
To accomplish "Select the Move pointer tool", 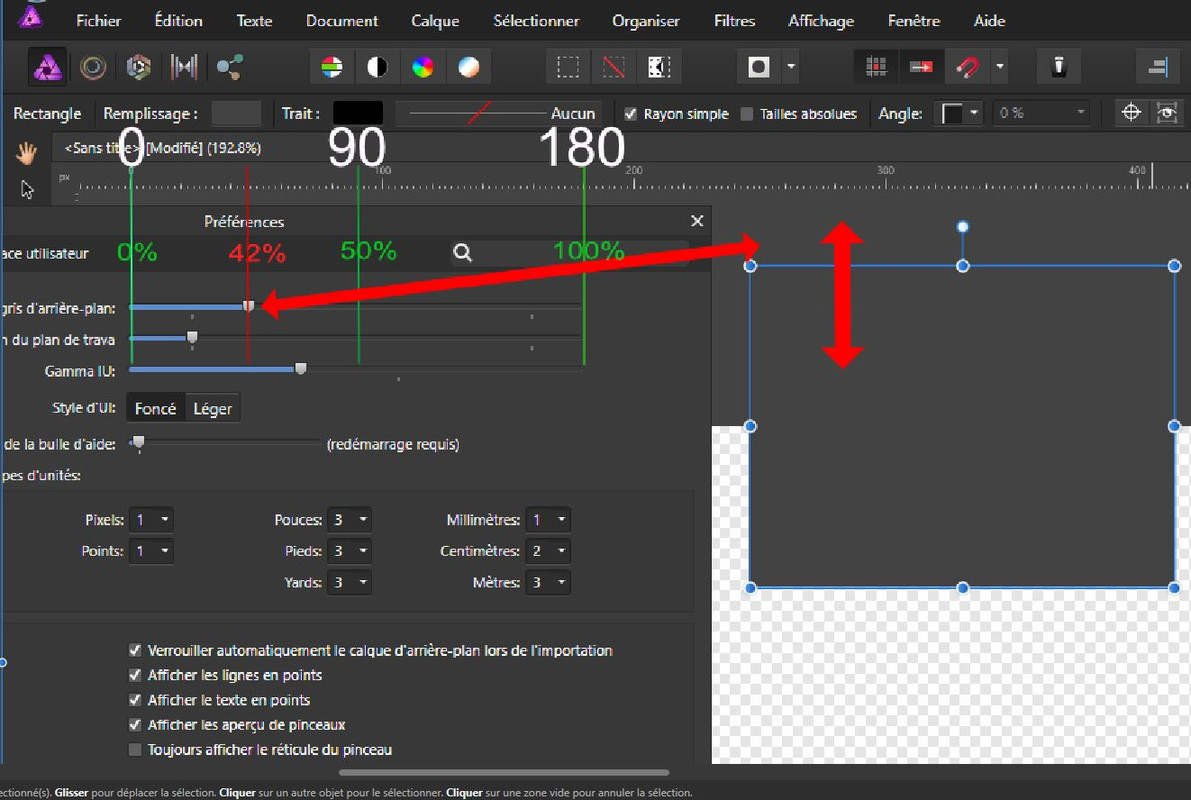I will point(27,189).
